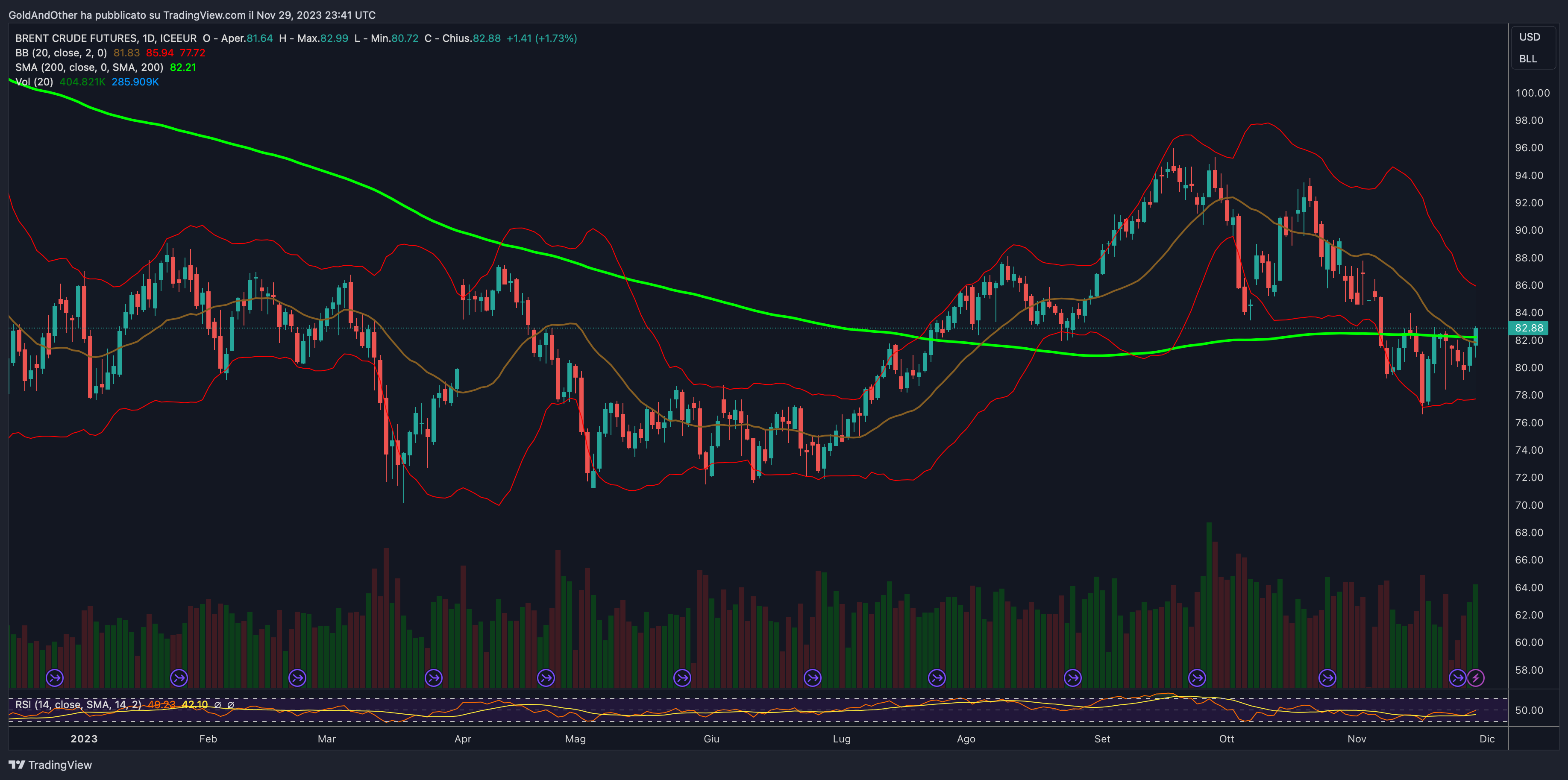Viewport: 1568px width, 780px height.
Task: Click the rollover marker just before Set
Action: 1072,677
